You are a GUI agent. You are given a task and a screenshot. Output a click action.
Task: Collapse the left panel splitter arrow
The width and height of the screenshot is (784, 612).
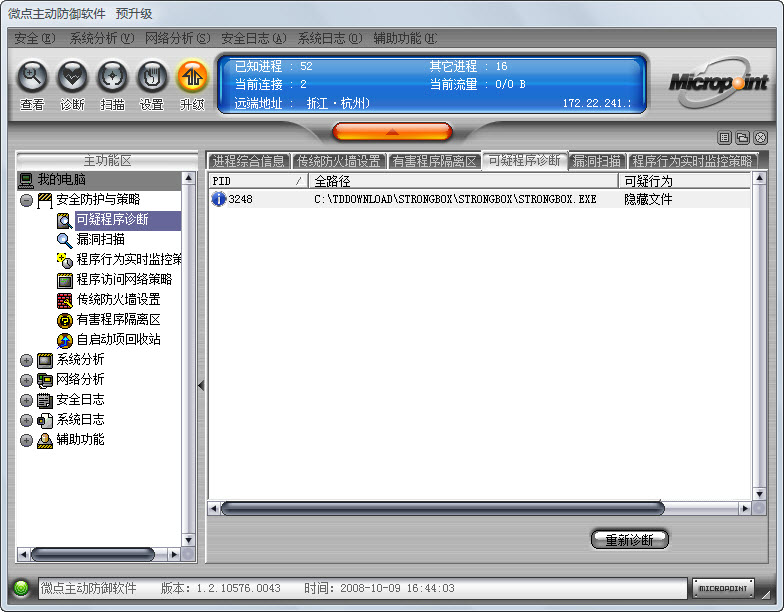point(201,386)
